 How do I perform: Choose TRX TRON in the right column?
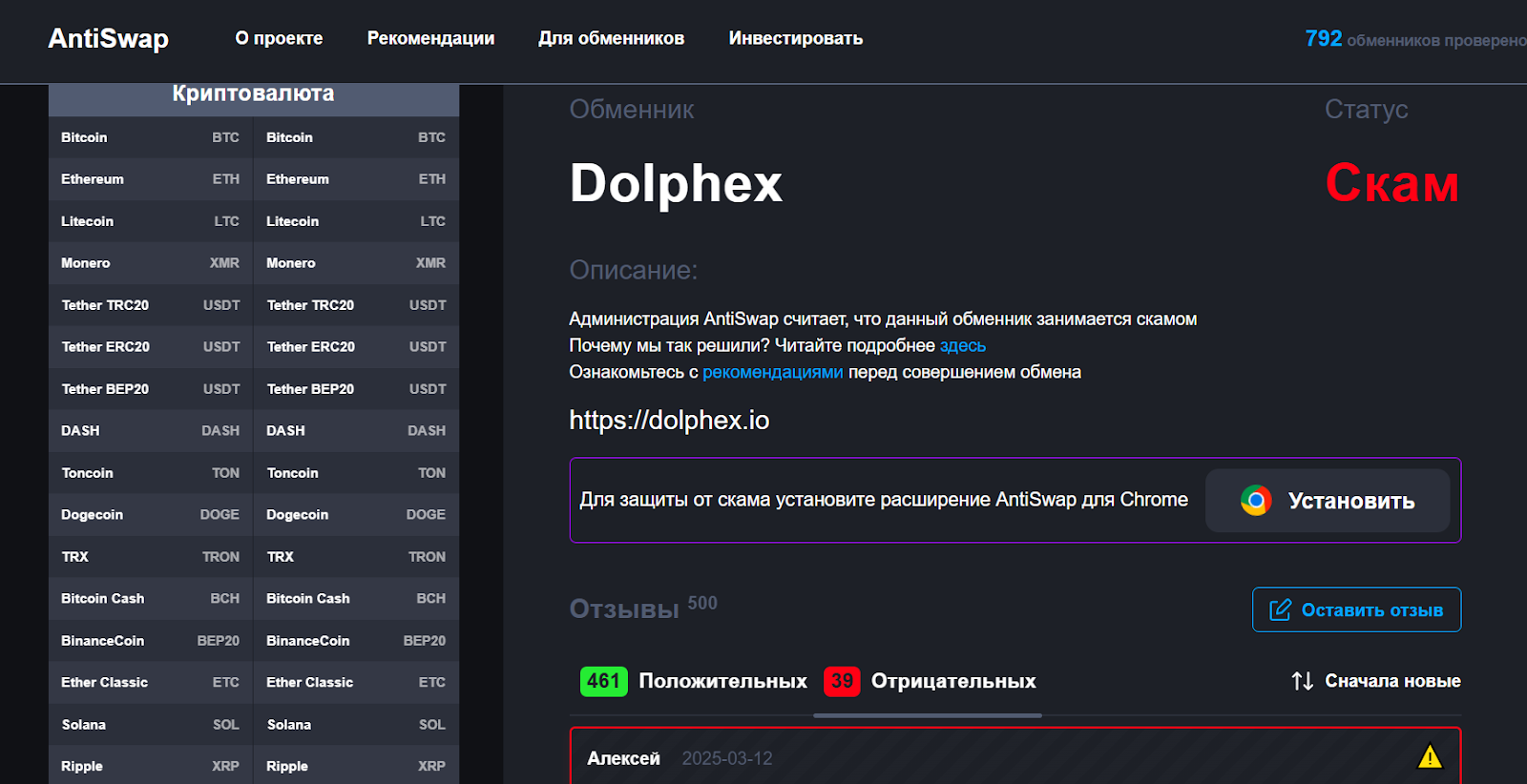[356, 557]
